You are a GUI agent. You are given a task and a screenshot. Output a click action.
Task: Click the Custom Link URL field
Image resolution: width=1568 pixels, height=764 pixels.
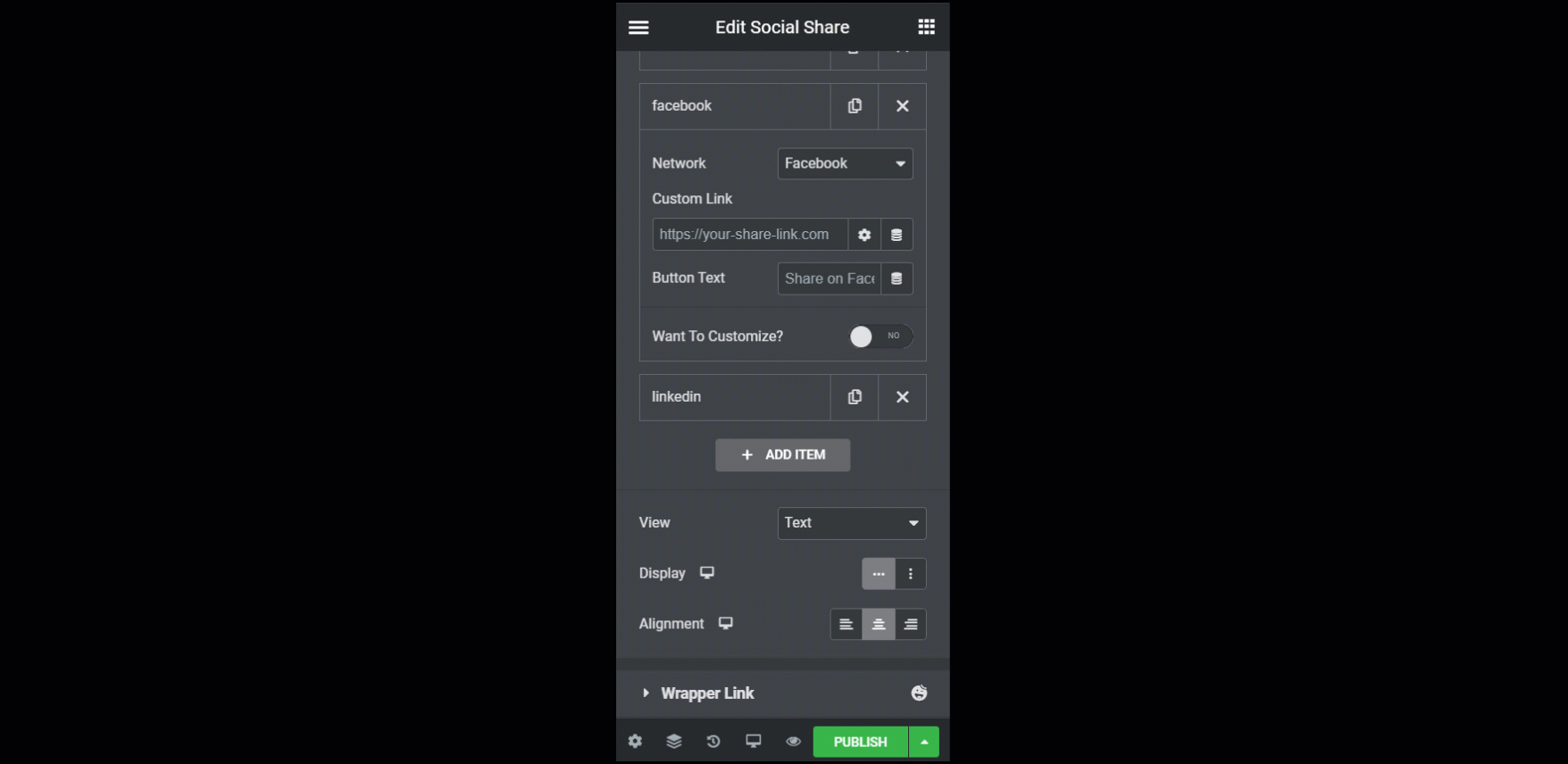750,235
